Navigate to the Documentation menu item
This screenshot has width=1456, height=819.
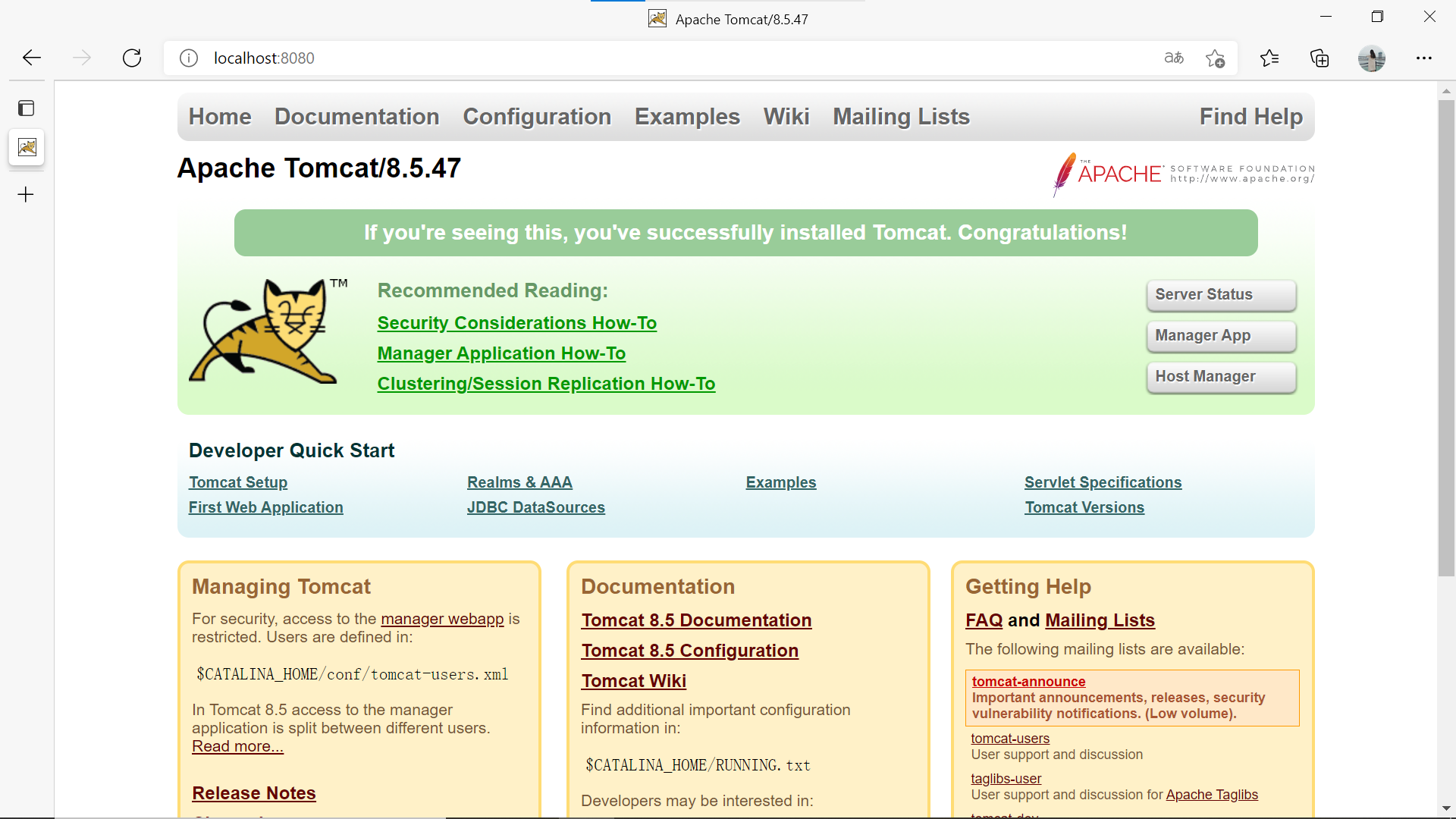(x=356, y=117)
